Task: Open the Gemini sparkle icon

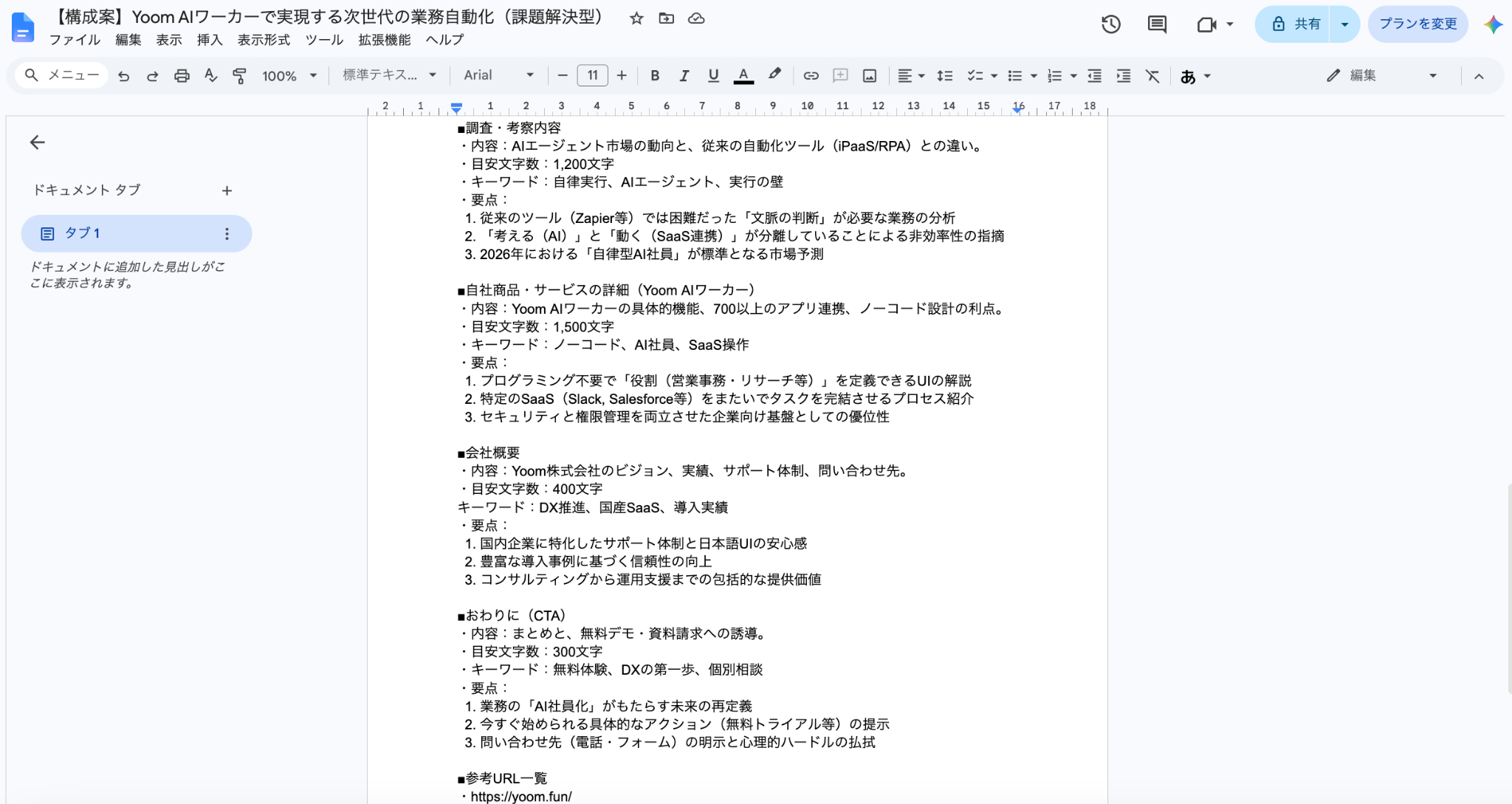Action: [x=1494, y=24]
